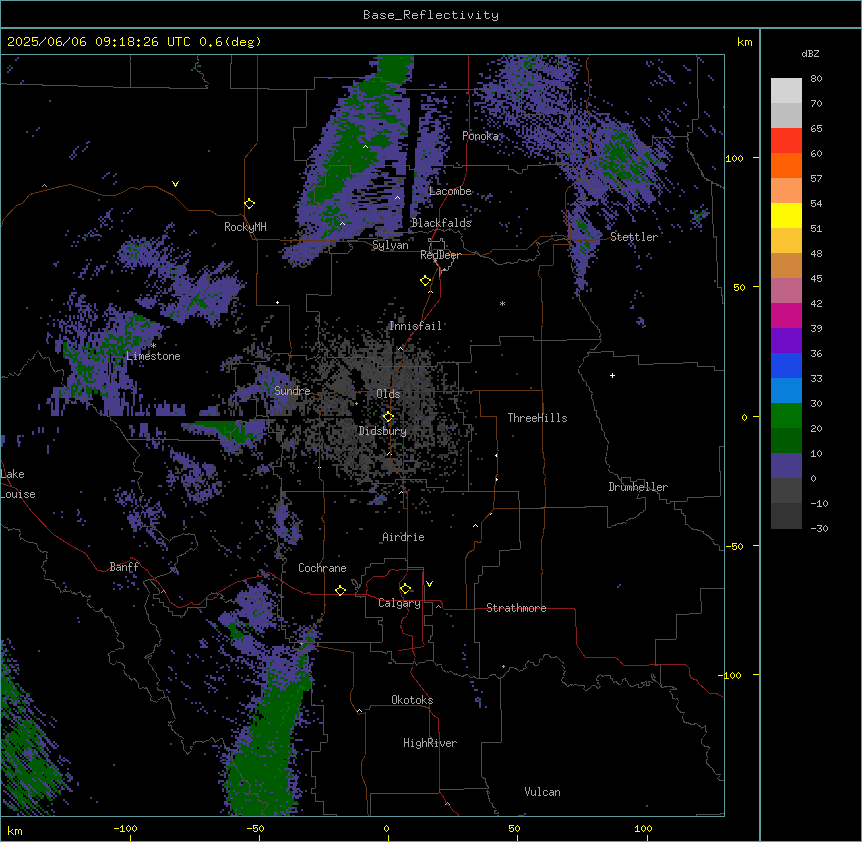Click the white asterisk above Limestone label
Viewport: 862px width, 842px height.
pos(154,345)
